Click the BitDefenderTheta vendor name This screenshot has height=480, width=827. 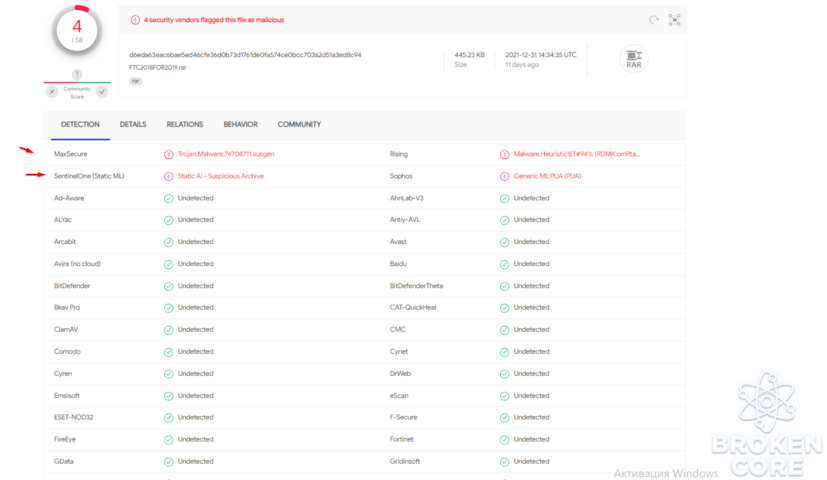pos(416,286)
